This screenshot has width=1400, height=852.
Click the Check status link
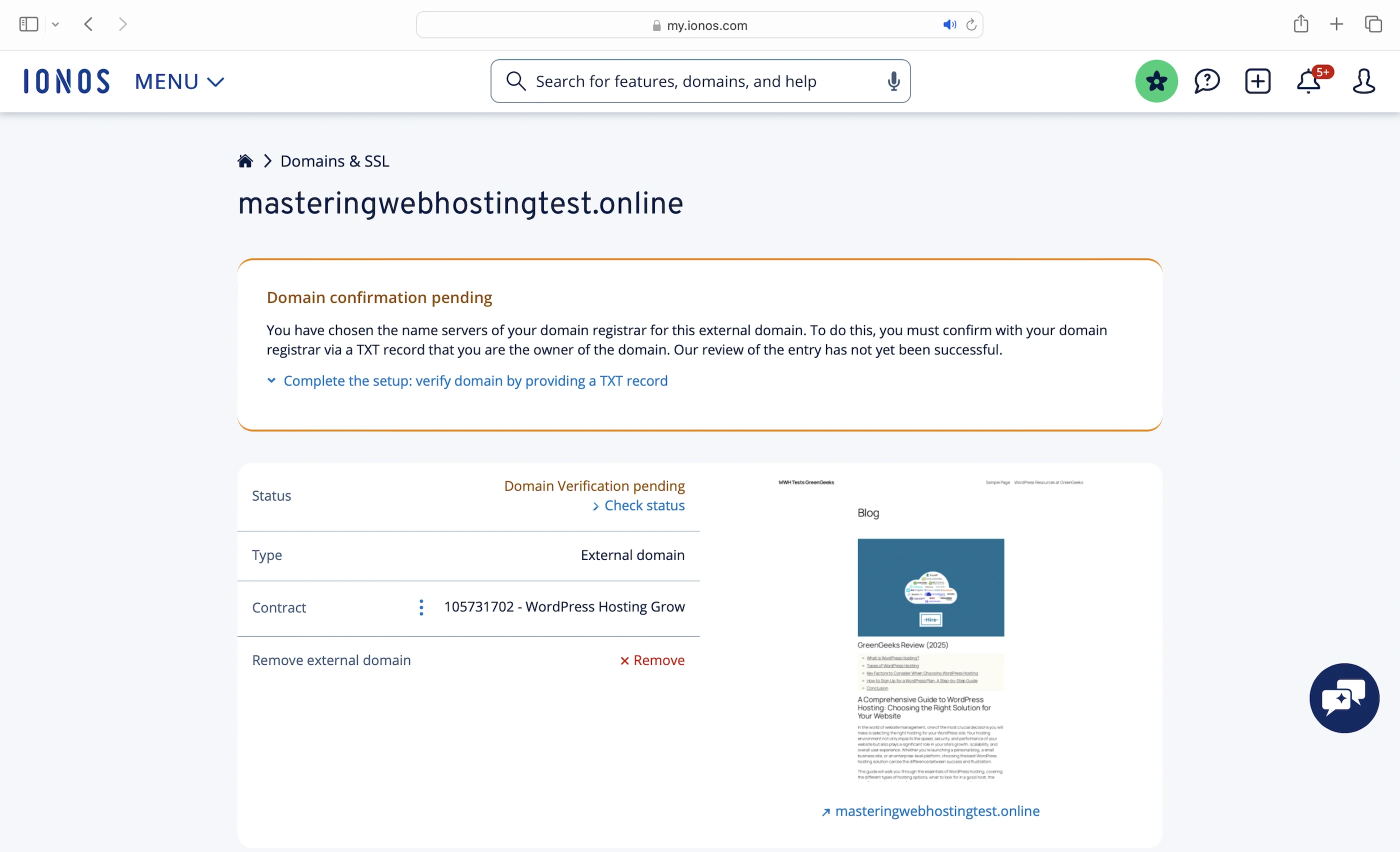point(644,505)
